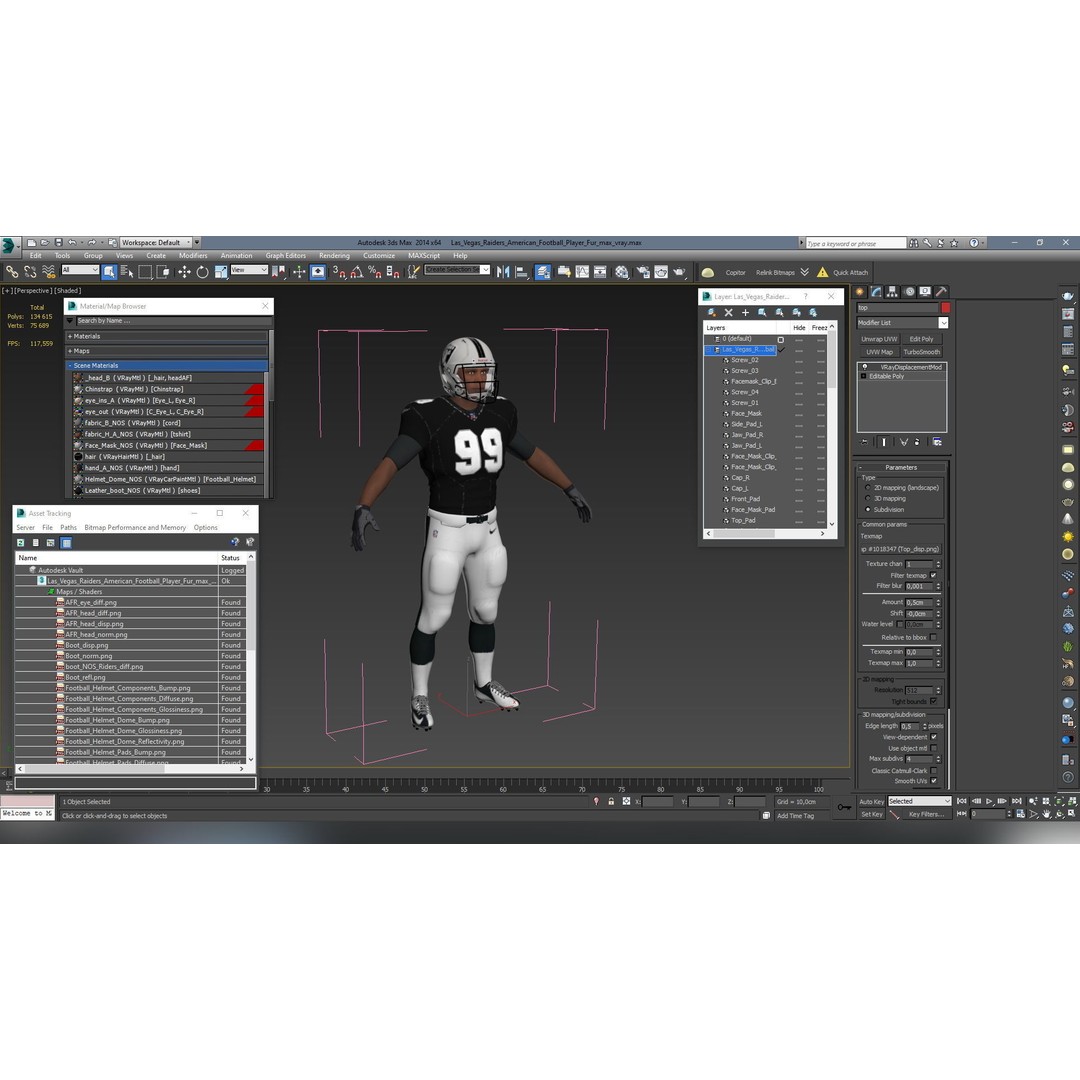
Task: Click the Zoom Extents All icon
Action: 1072,801
